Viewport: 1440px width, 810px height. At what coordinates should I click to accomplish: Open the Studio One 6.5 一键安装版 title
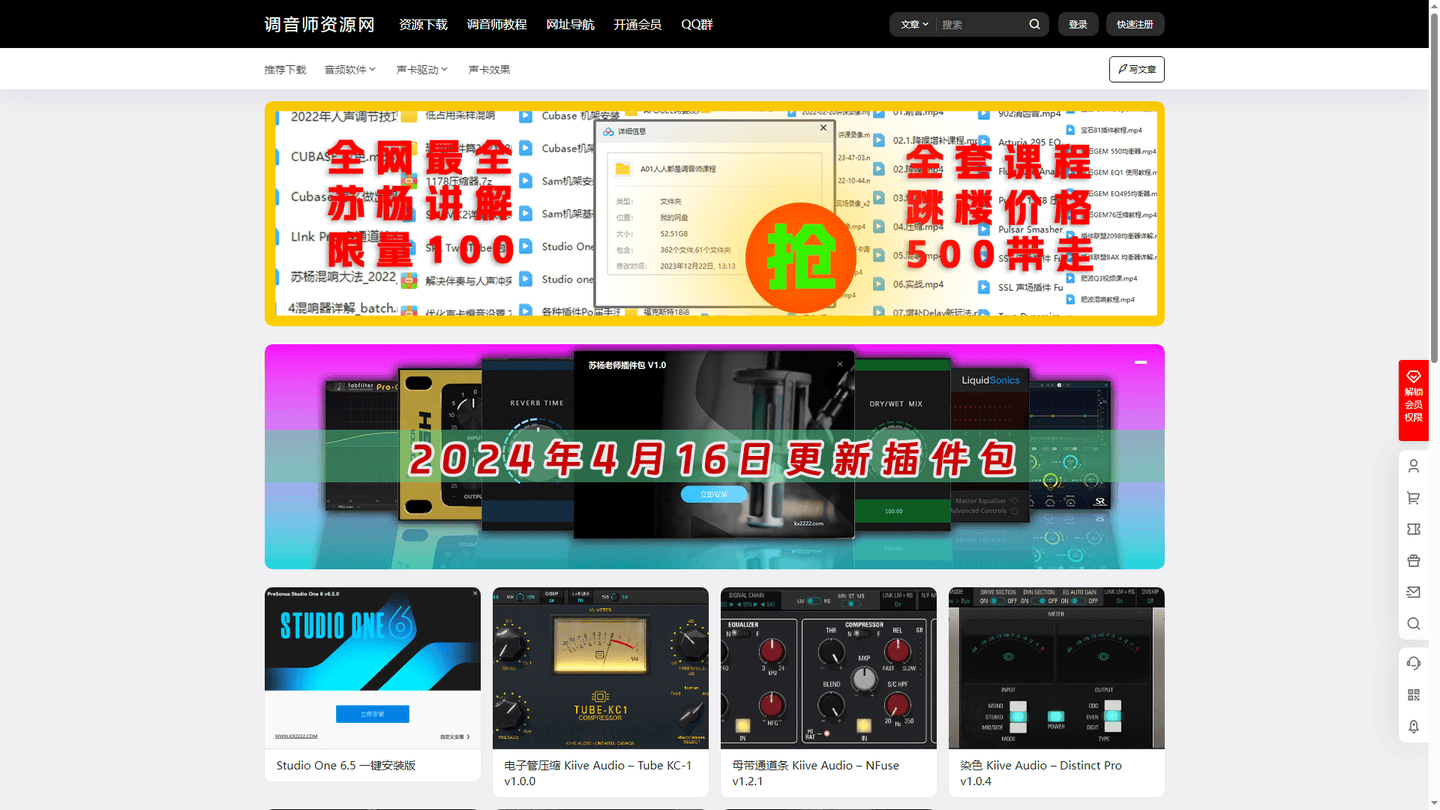pyautogui.click(x=346, y=765)
